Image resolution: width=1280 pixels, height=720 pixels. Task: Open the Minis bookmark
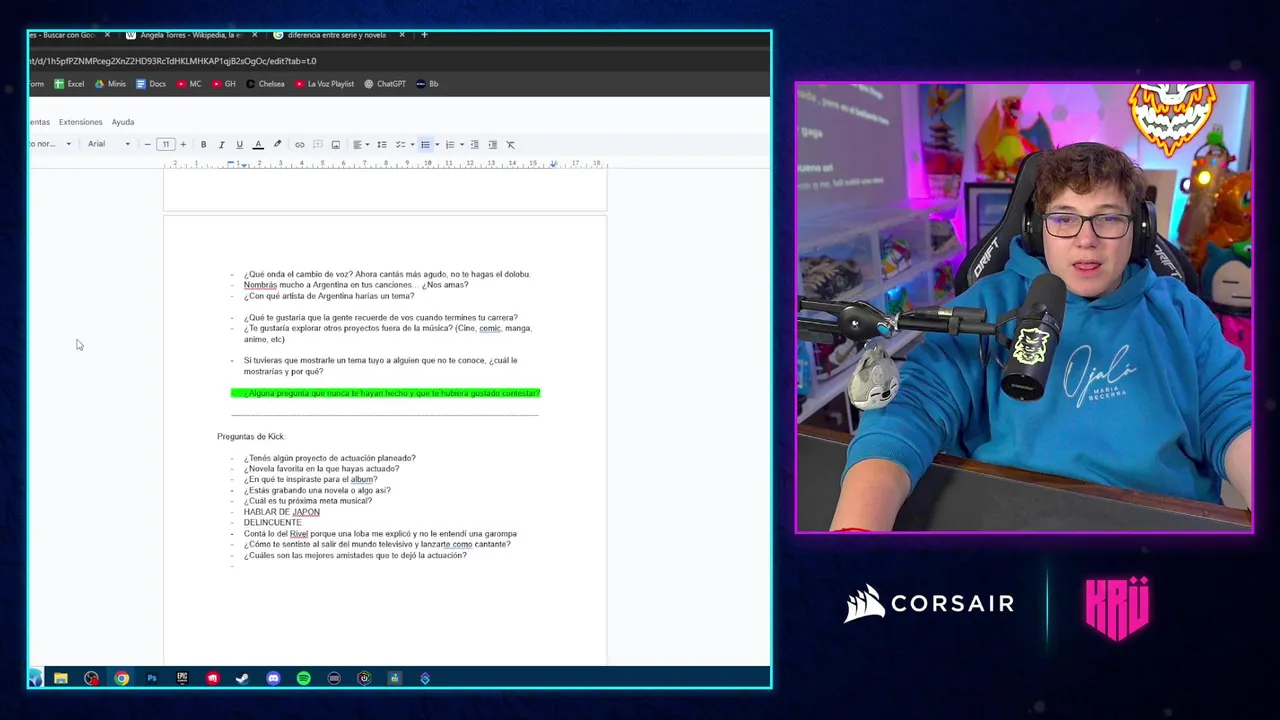110,84
